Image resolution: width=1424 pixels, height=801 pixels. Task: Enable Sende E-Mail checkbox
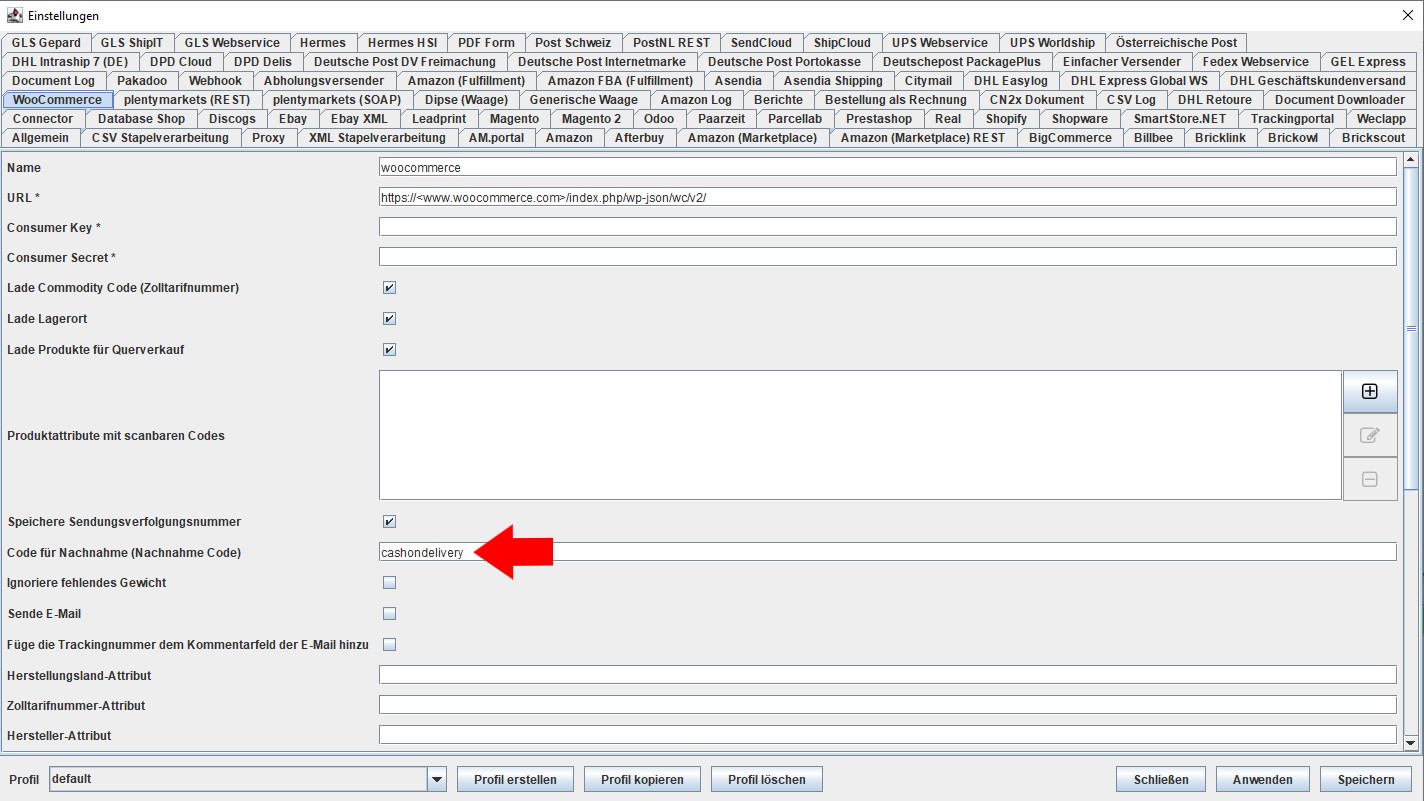(x=390, y=614)
